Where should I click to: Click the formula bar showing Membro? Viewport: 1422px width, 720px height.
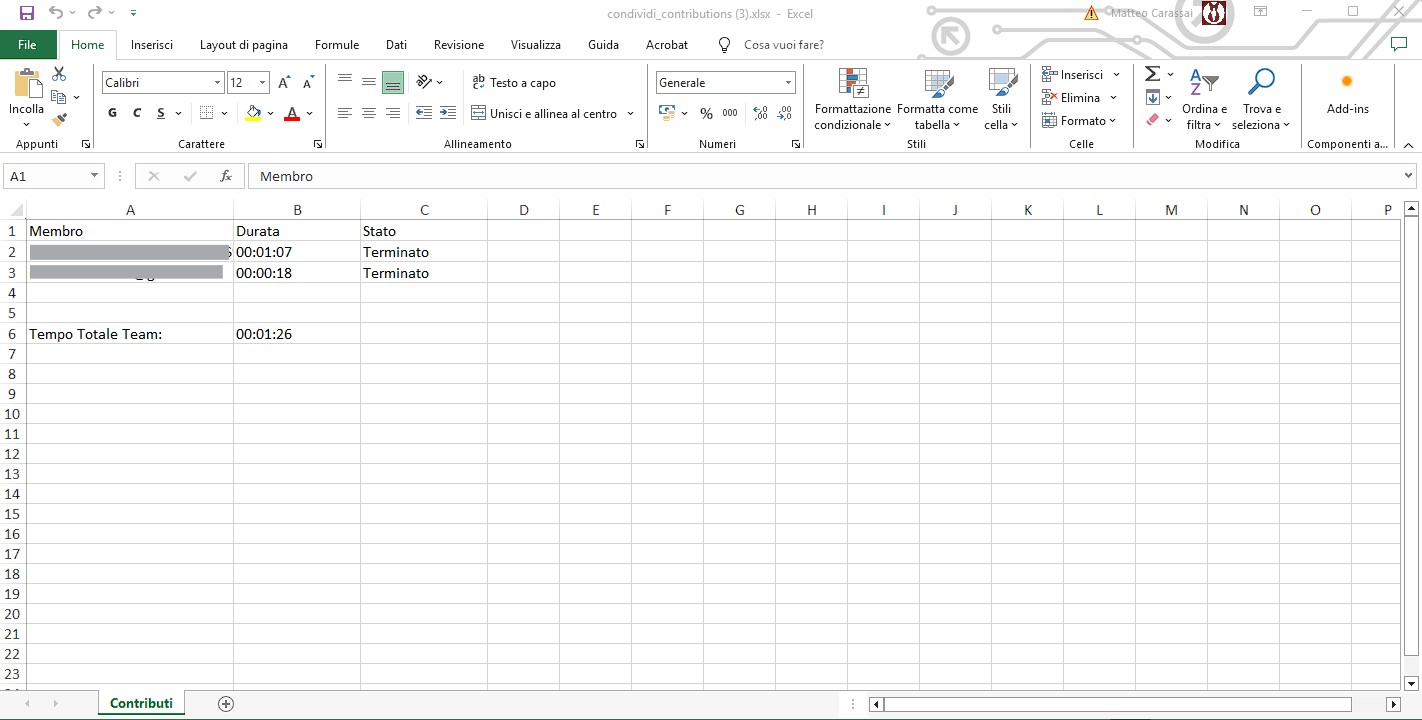coord(825,176)
